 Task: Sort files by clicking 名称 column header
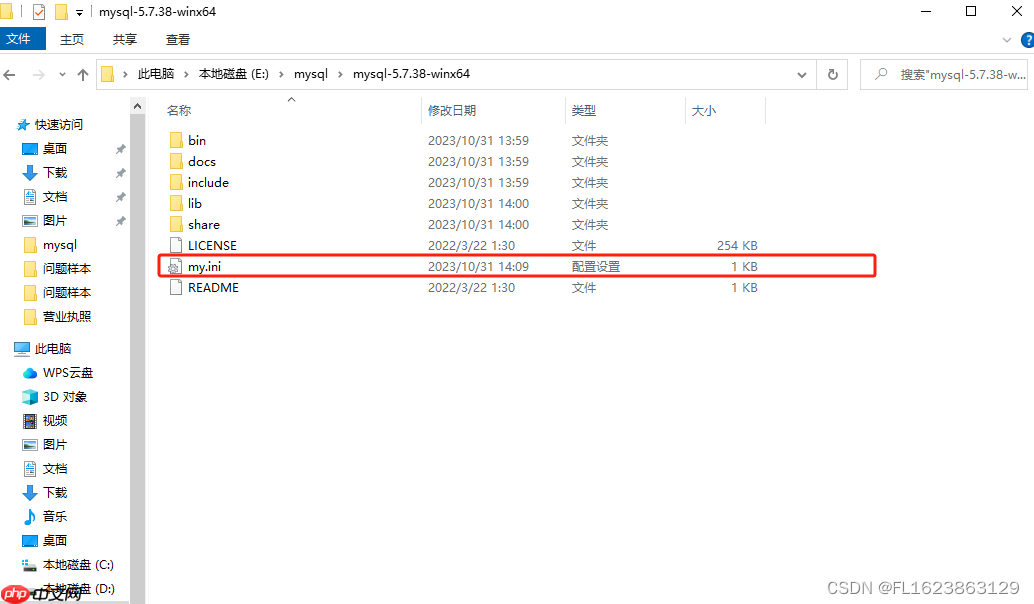(178, 110)
